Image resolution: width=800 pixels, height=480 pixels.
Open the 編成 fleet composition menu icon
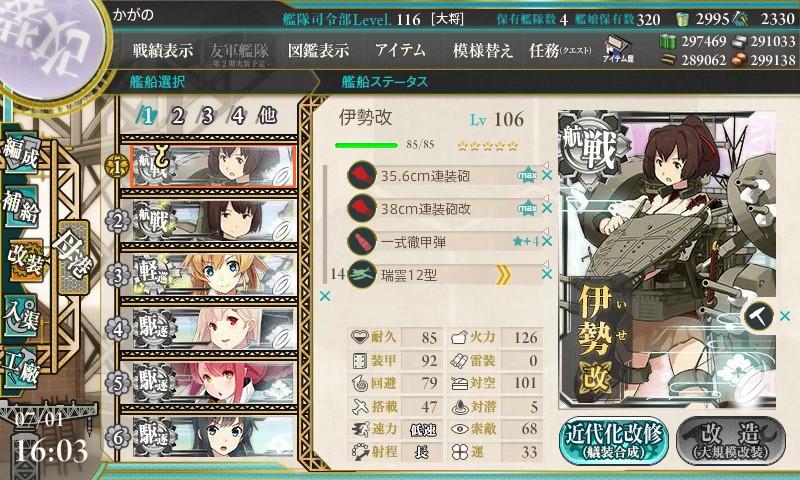point(21,153)
